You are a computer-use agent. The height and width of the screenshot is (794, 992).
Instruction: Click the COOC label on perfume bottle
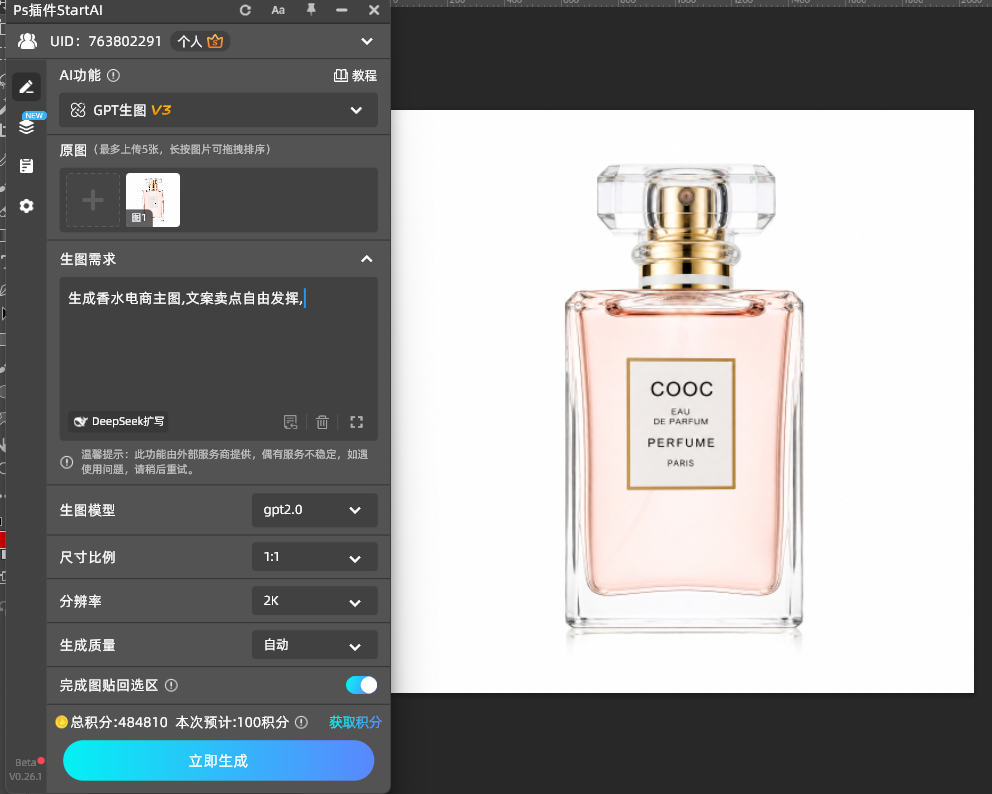(681, 389)
